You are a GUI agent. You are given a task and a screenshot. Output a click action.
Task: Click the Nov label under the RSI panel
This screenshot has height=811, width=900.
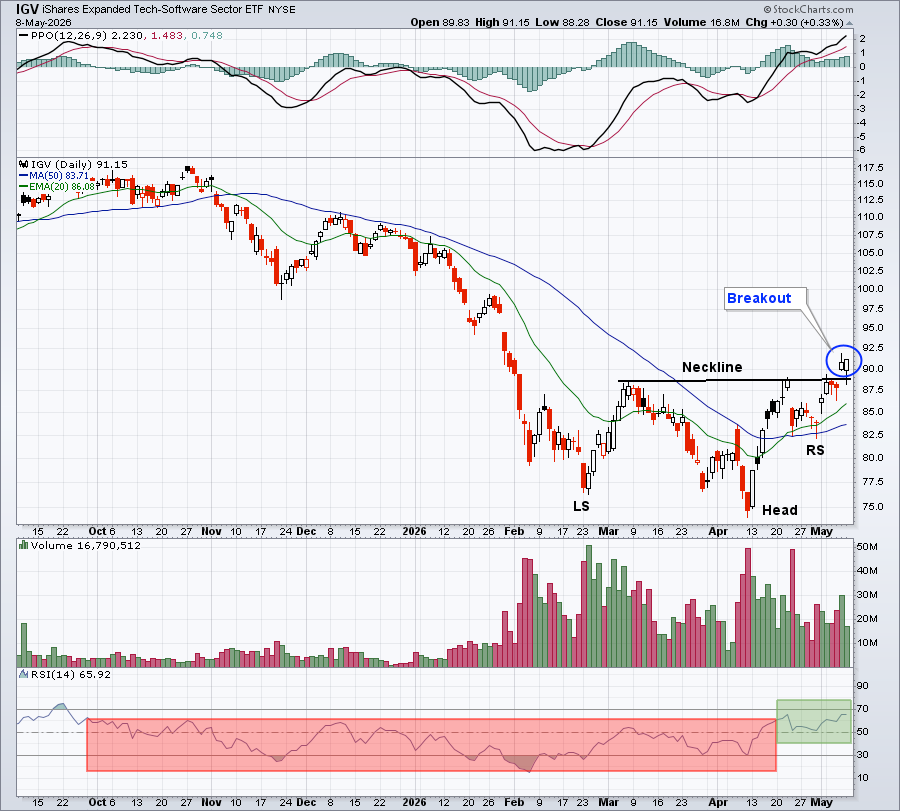coord(211,802)
